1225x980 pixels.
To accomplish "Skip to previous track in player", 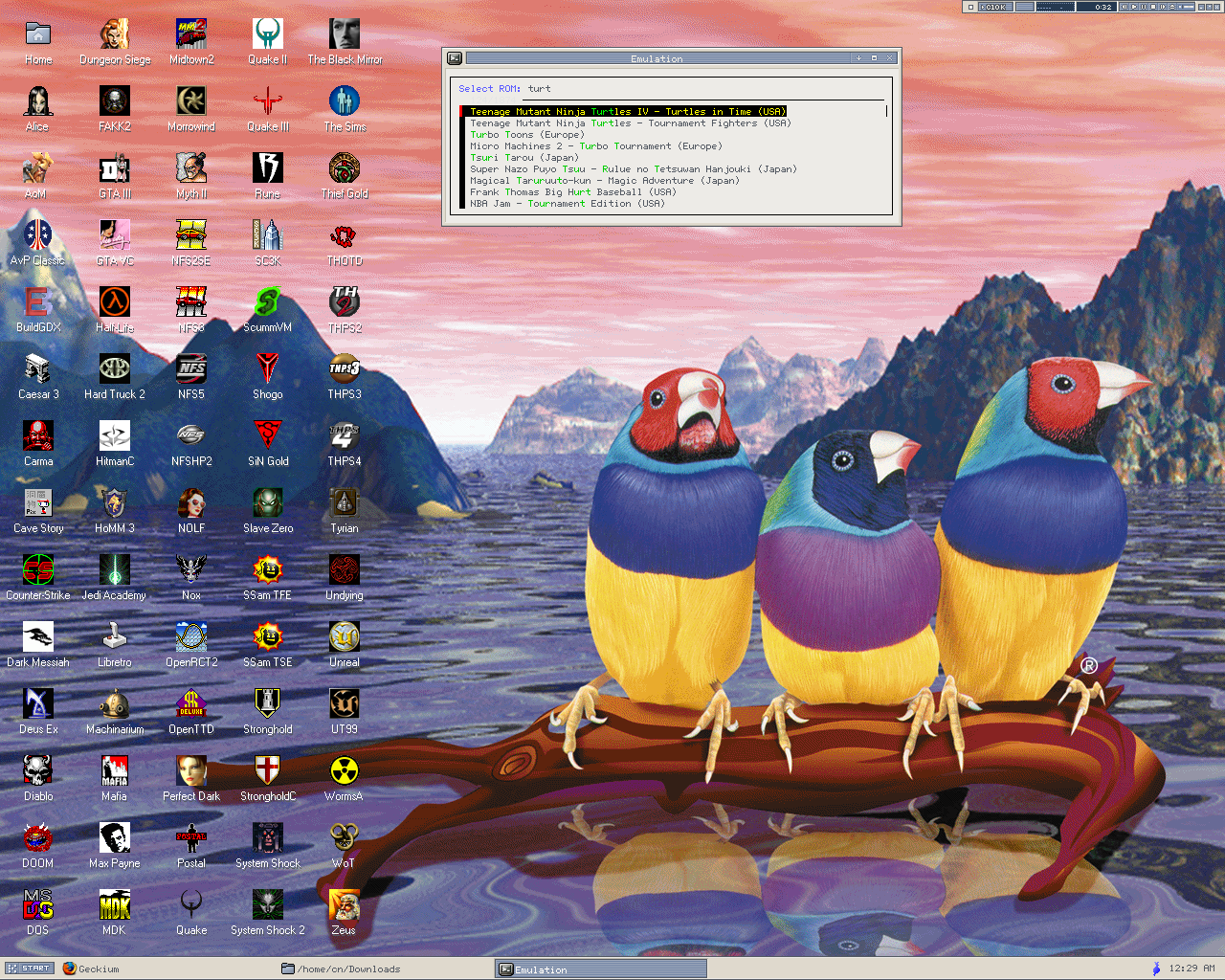I will point(1125,7).
